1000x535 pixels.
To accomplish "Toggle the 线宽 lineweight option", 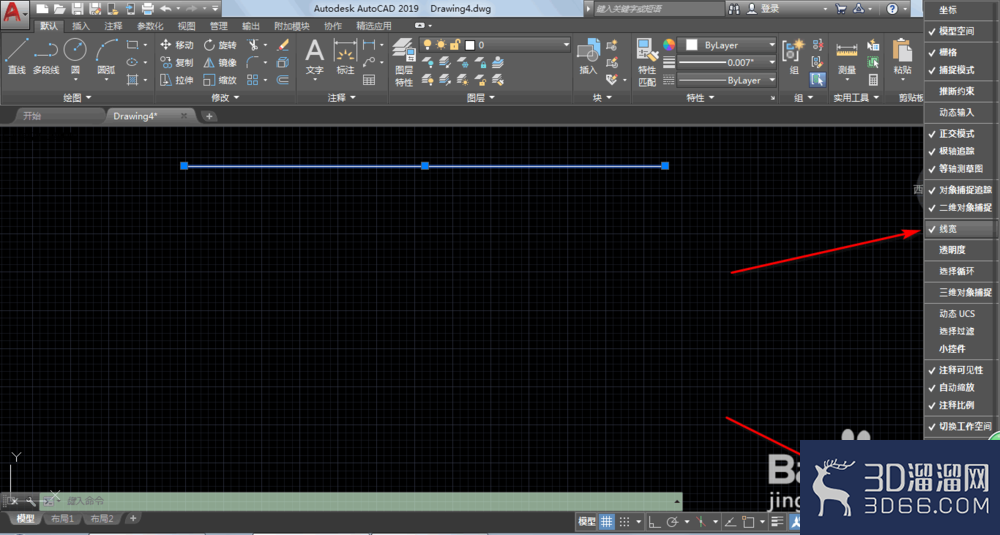I will point(959,229).
